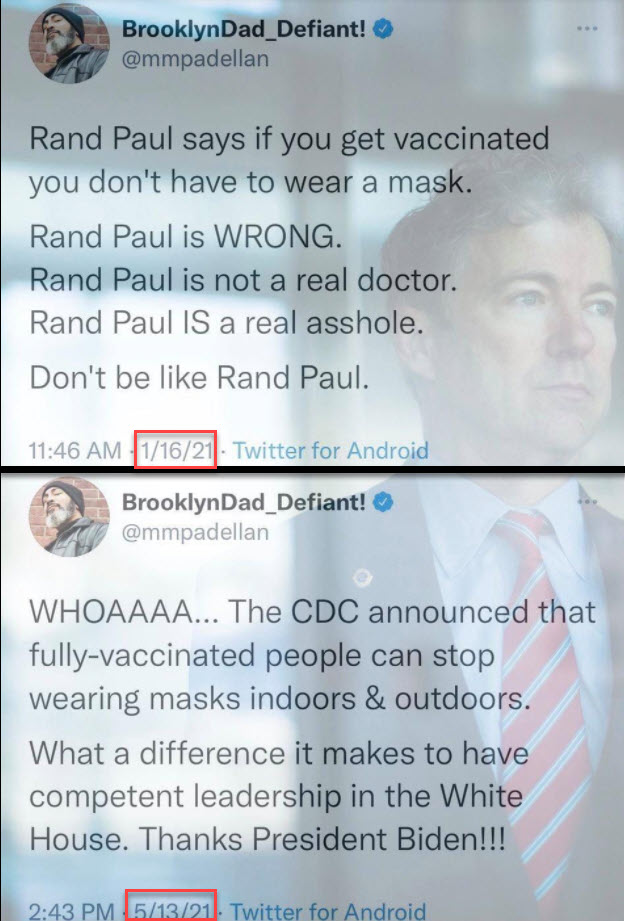
Task: Click the highlighted 1/16/21 date
Action: (176, 450)
